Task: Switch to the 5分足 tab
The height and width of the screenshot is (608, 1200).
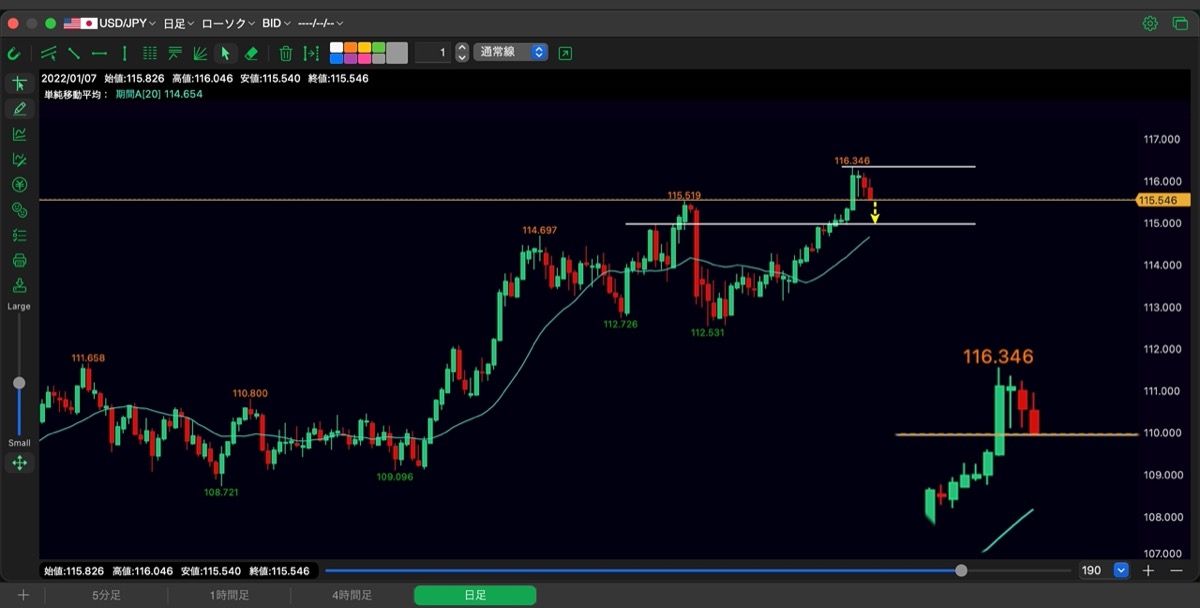Action: [x=107, y=596]
